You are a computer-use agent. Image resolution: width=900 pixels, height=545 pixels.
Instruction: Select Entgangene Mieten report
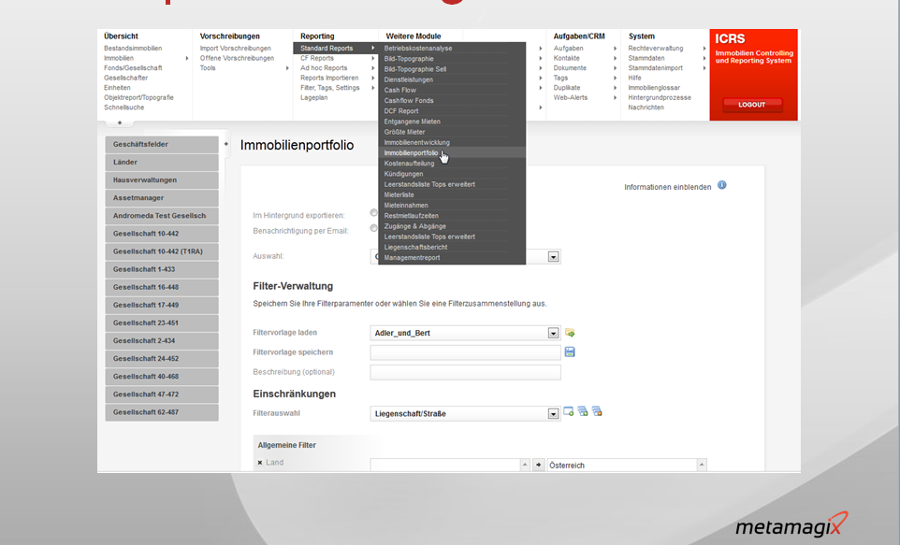[412, 122]
